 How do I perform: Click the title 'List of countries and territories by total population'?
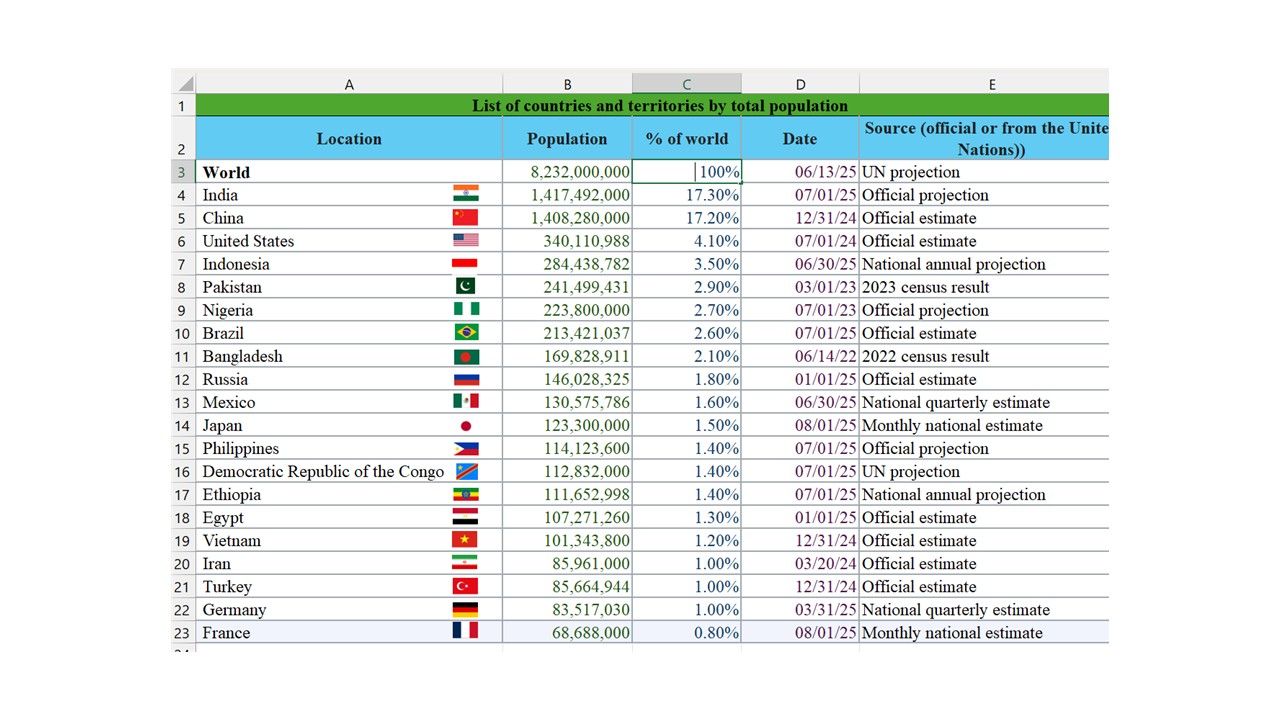tap(660, 105)
